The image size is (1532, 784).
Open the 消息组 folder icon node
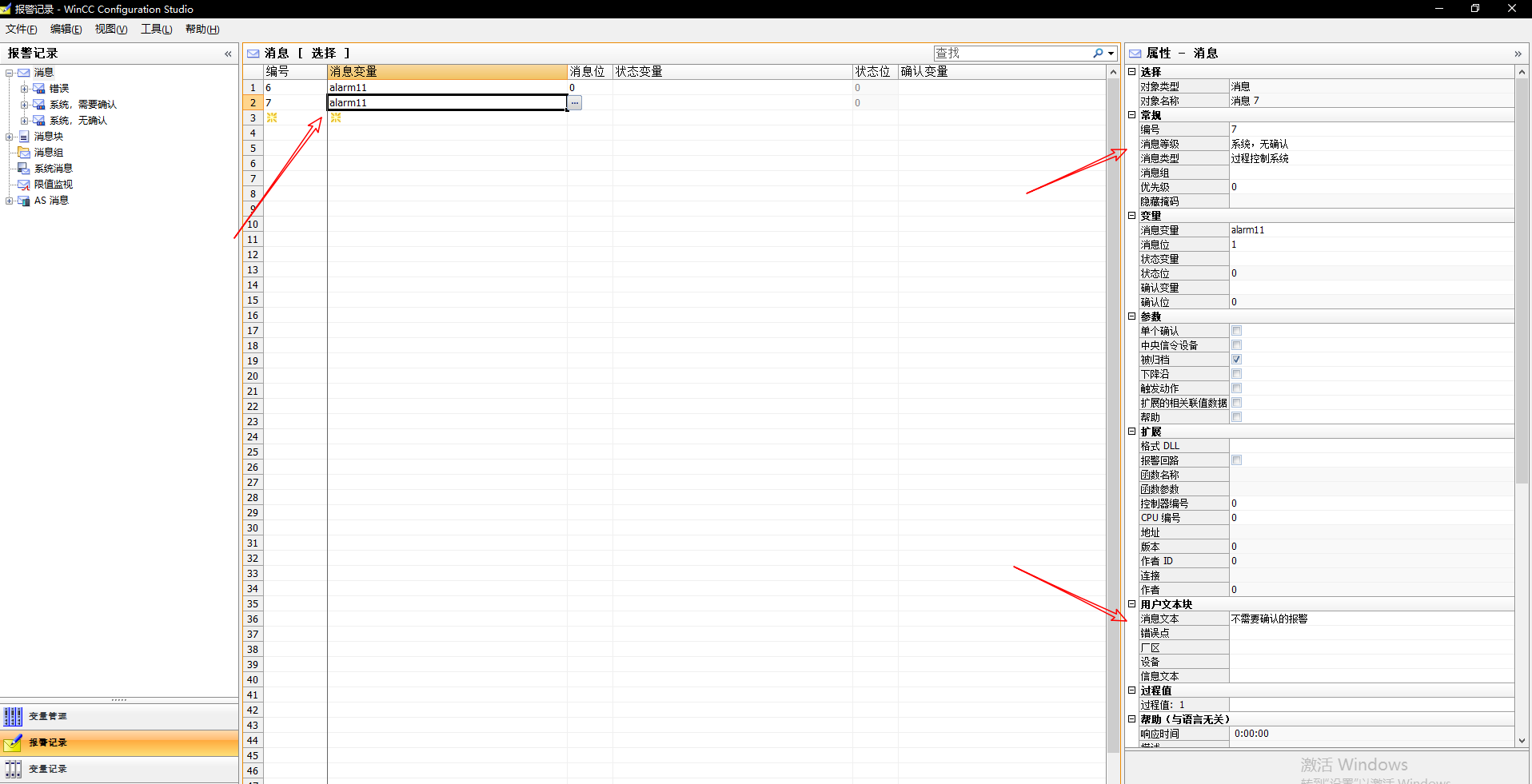pyautogui.click(x=24, y=153)
